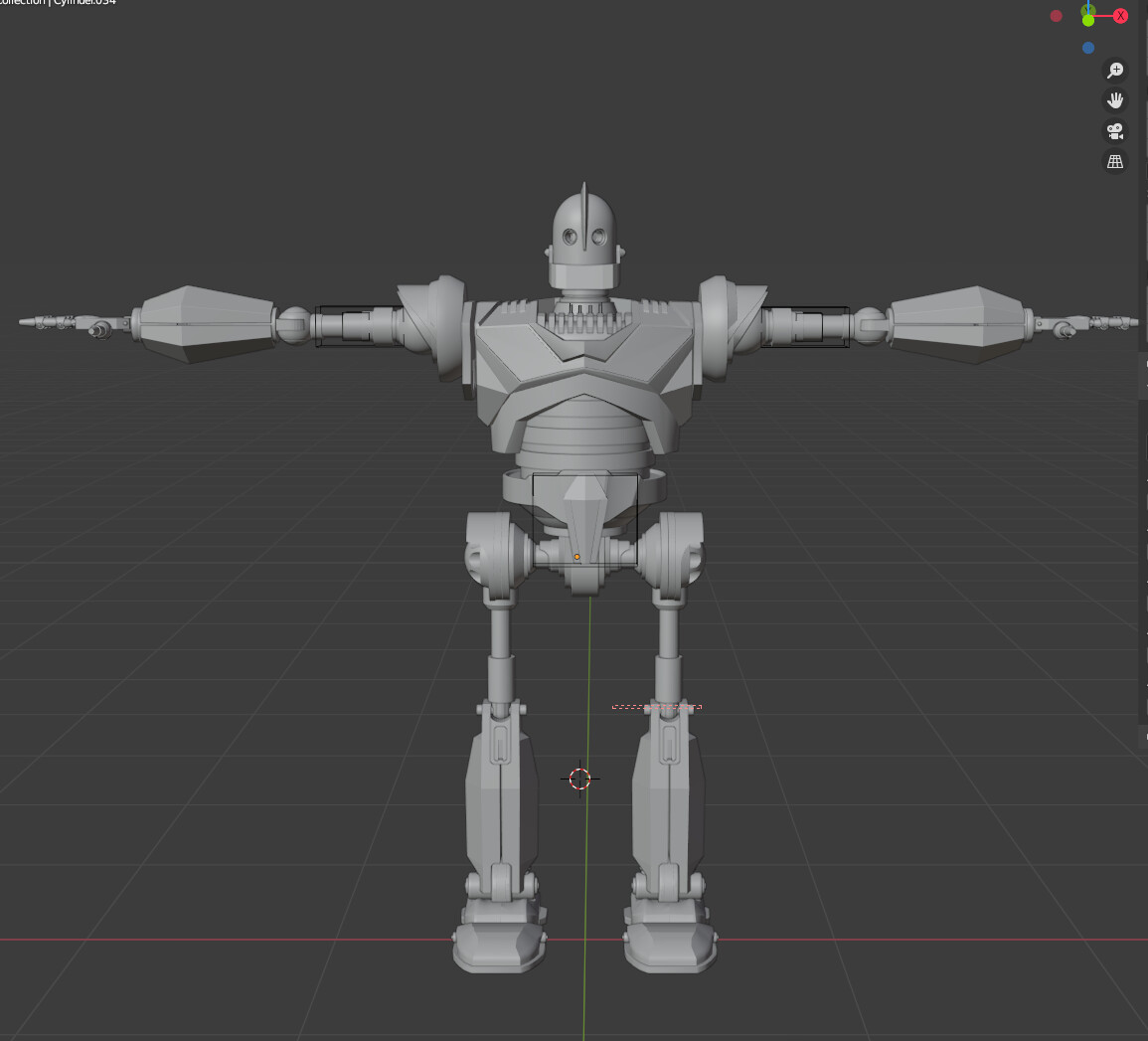Click the dark red negative axis dot on gizmo

tap(1056, 15)
